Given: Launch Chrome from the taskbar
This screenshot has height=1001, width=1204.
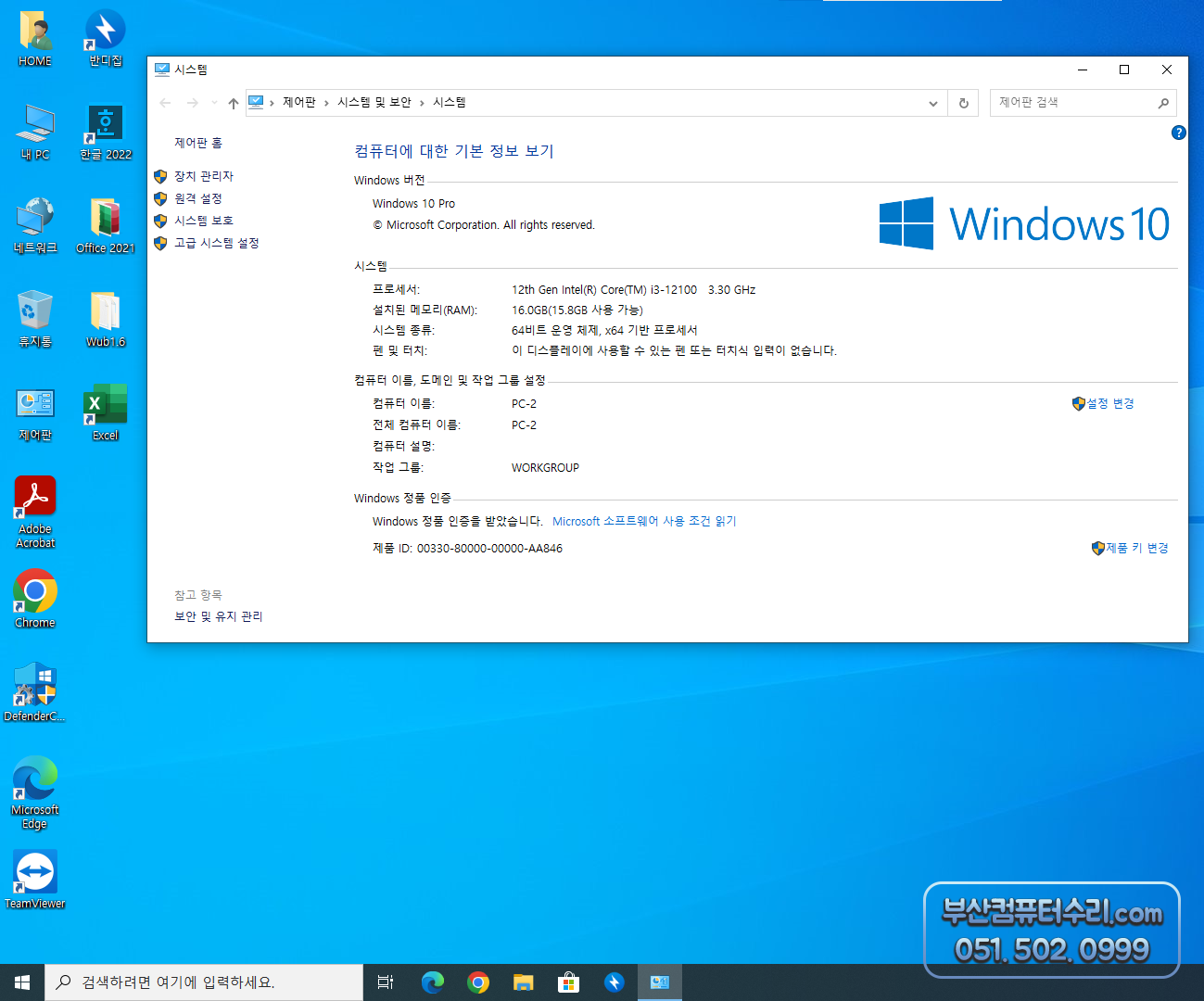Looking at the screenshot, I should [x=478, y=982].
